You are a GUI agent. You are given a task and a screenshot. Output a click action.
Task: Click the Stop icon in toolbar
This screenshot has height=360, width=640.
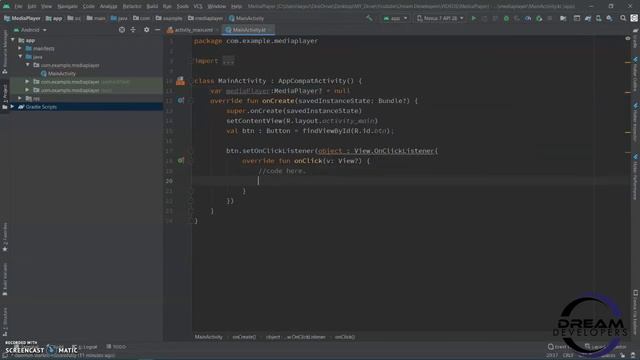(x=550, y=18)
